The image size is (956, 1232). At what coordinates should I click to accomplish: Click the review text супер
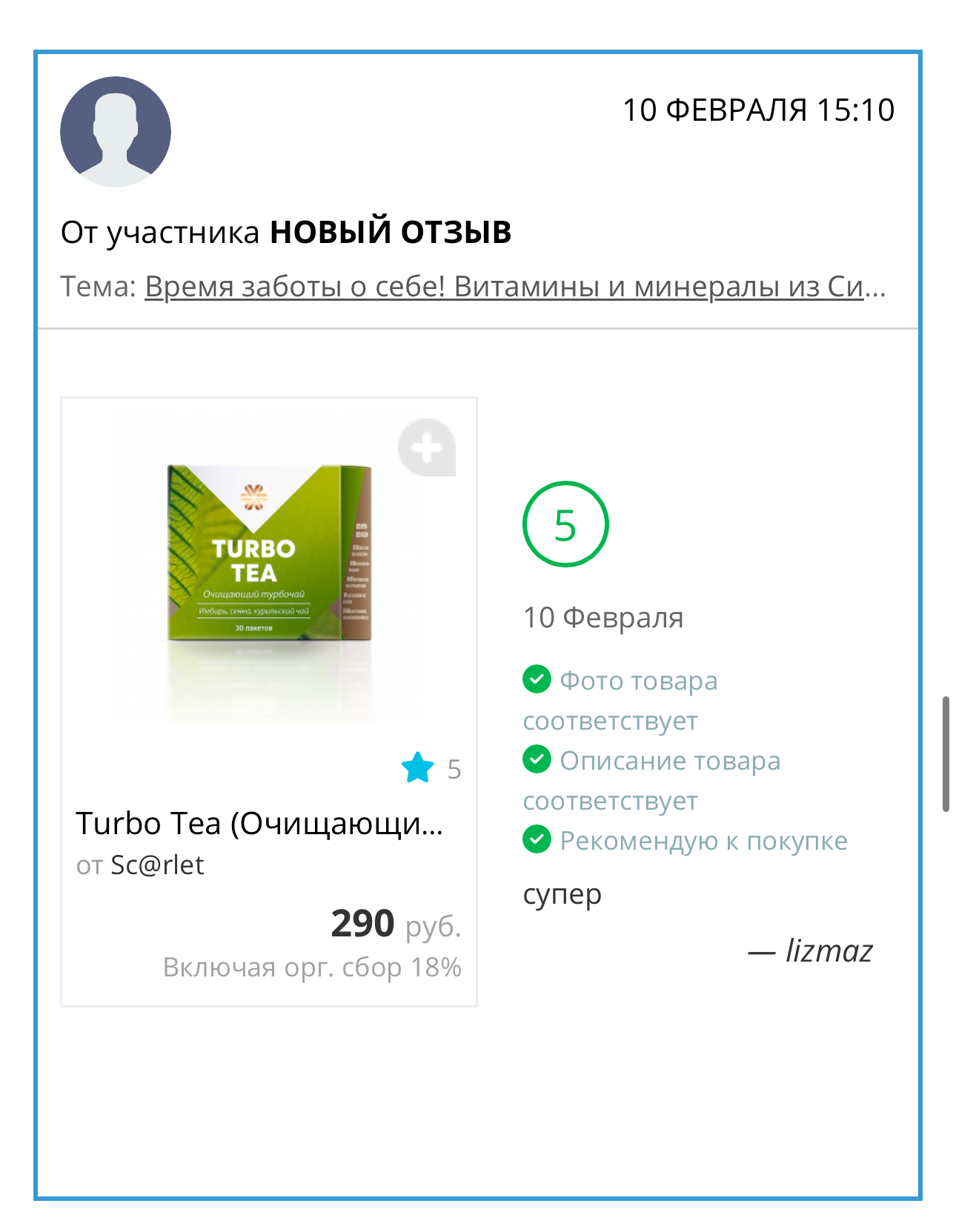click(562, 895)
